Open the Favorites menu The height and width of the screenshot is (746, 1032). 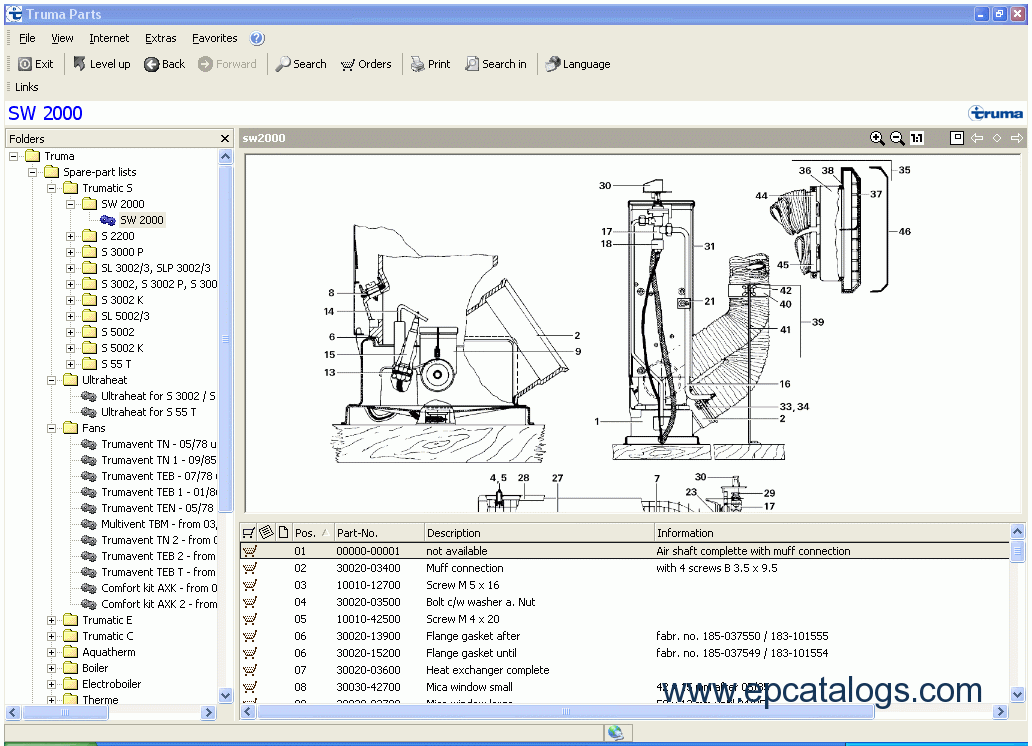(x=215, y=38)
